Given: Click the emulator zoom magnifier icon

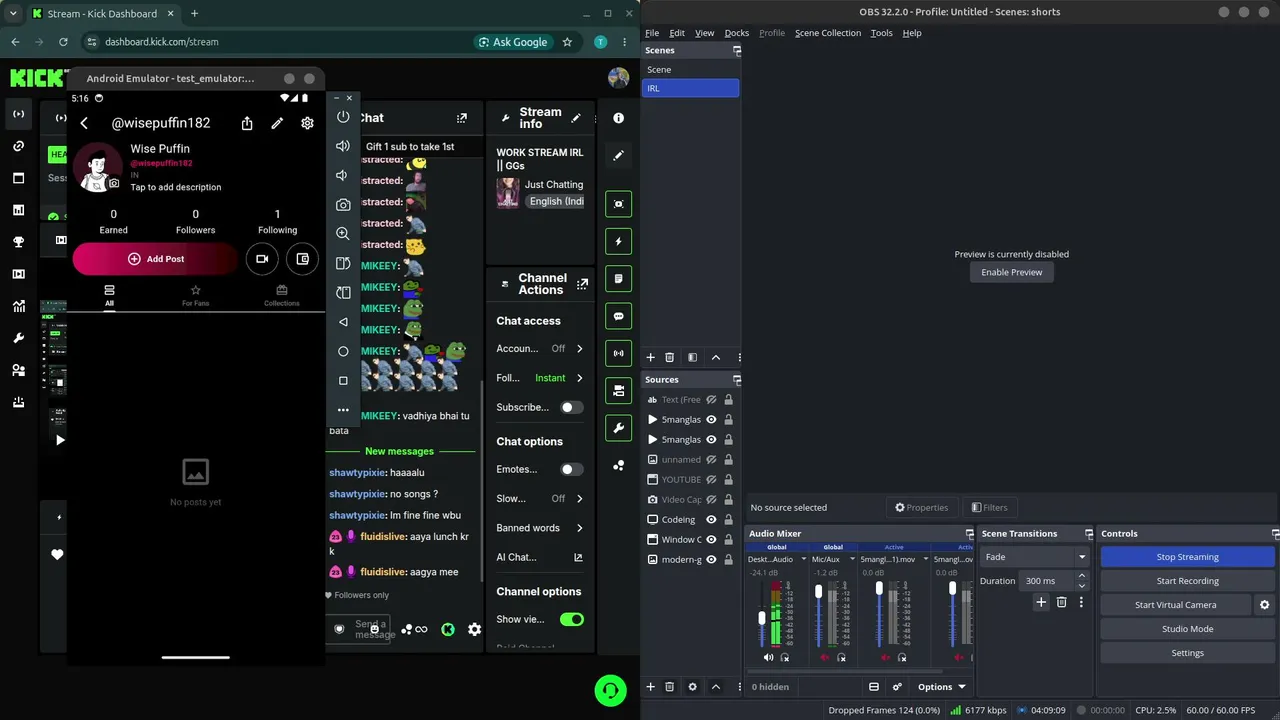Looking at the screenshot, I should click(343, 233).
